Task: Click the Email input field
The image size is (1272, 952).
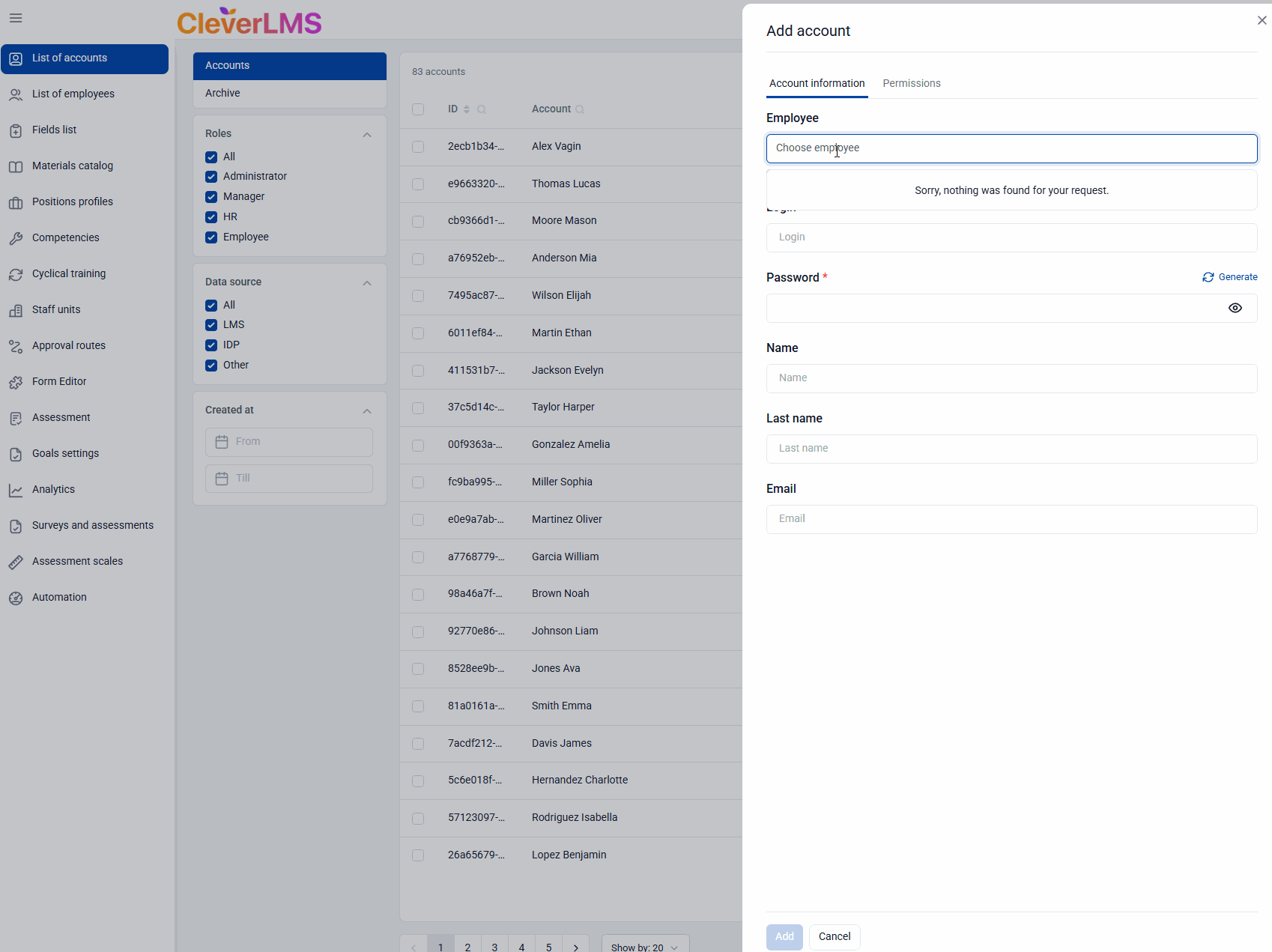Action: 1011,519
